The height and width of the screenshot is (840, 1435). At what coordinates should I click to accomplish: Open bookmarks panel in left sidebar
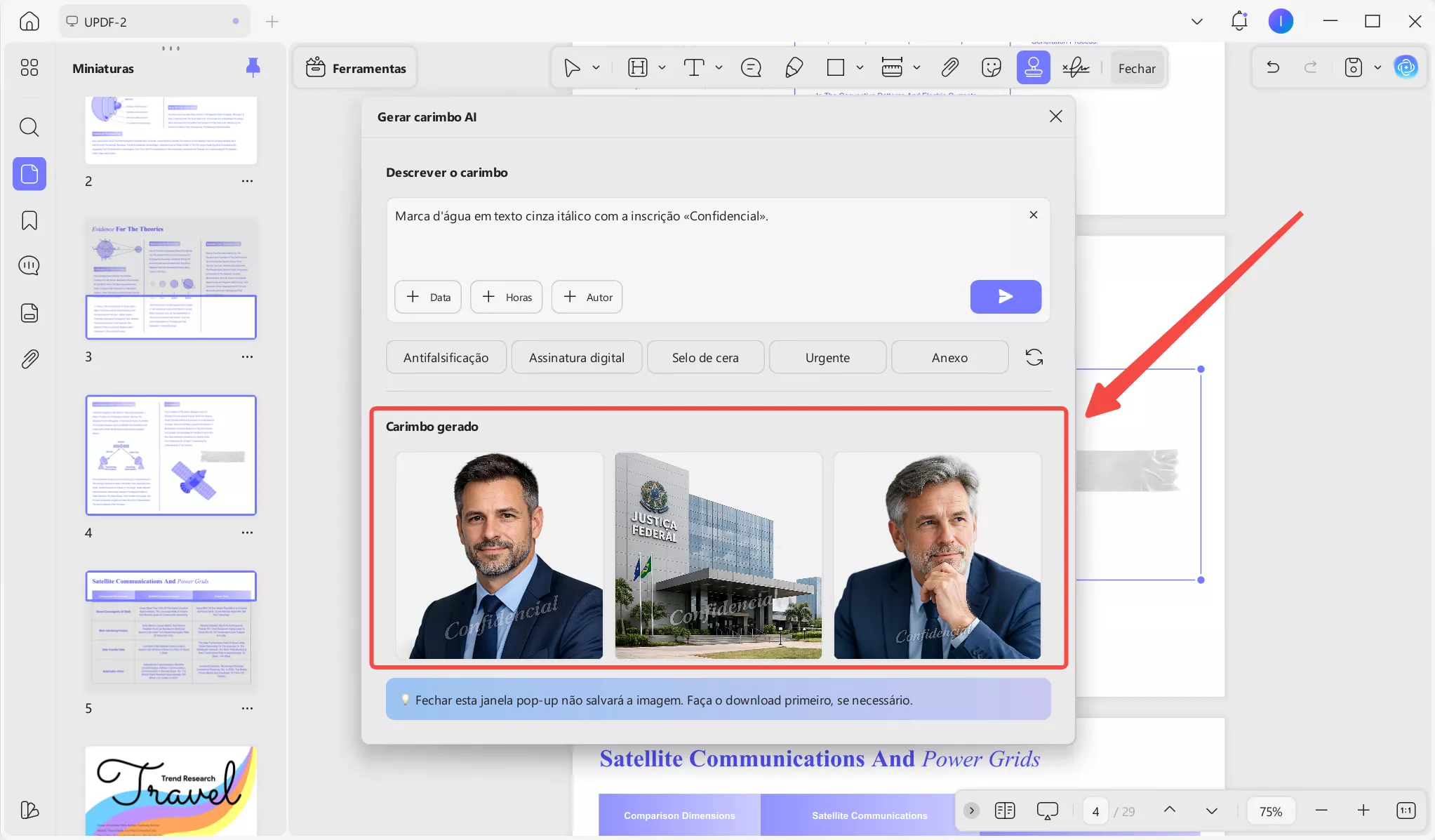click(x=29, y=220)
